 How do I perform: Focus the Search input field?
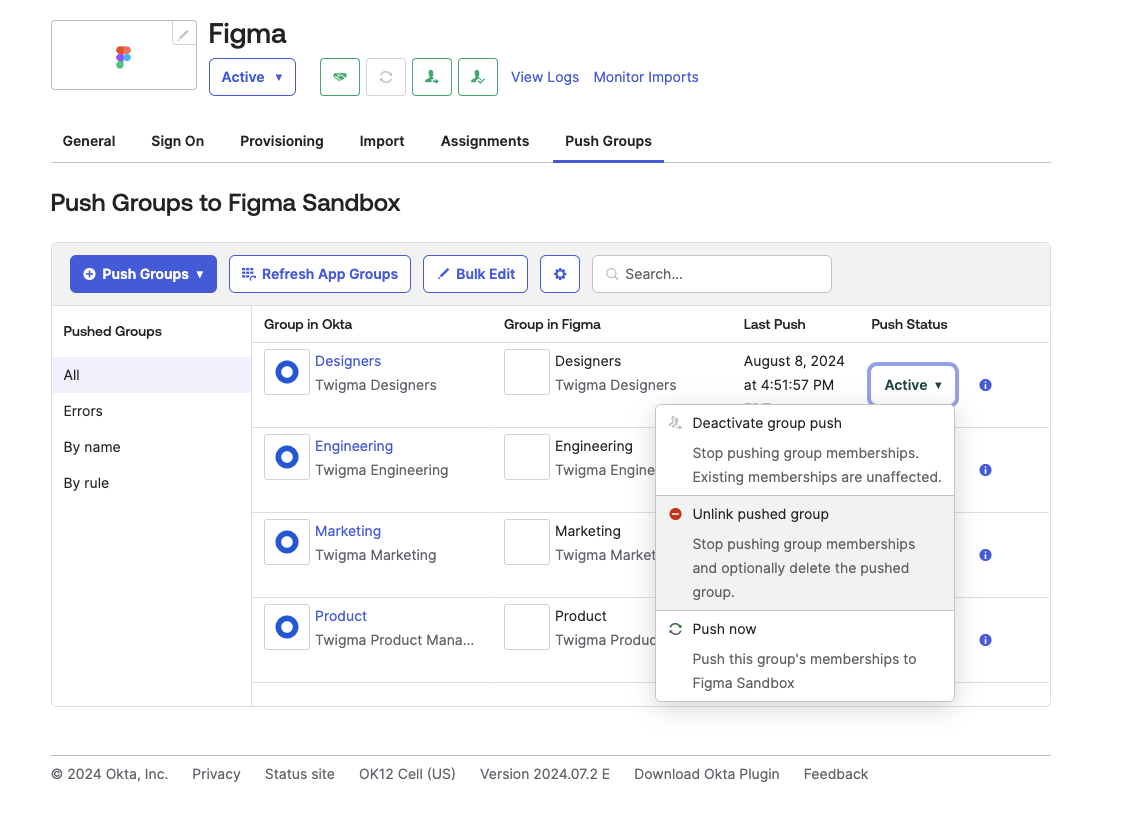tap(712, 274)
